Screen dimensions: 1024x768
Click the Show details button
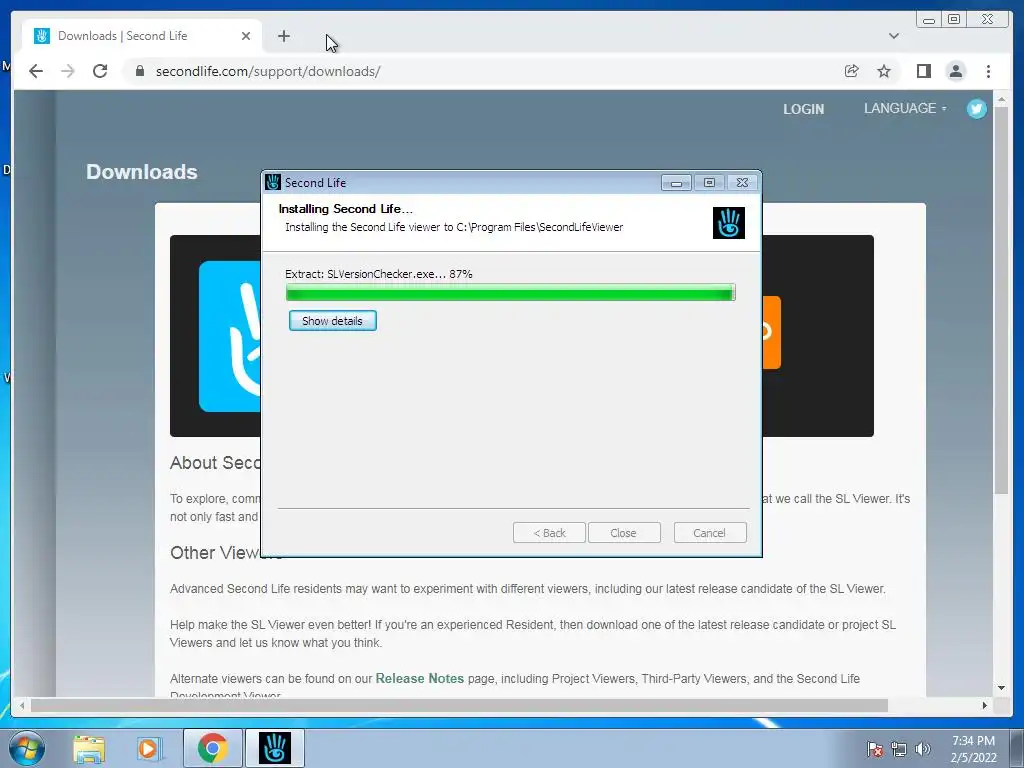[x=332, y=321]
